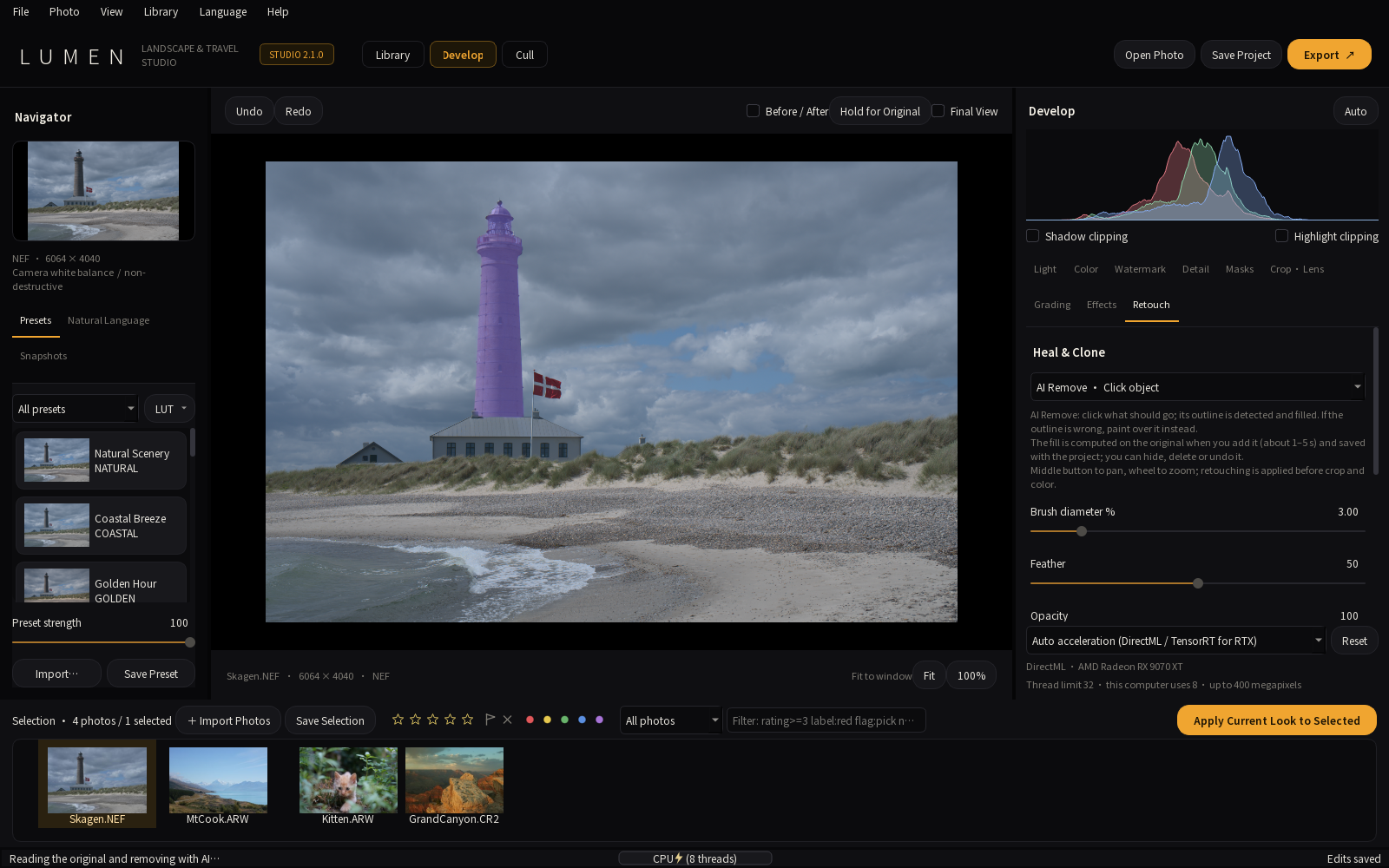
Task: Apply the blue color label
Action: [x=582, y=720]
